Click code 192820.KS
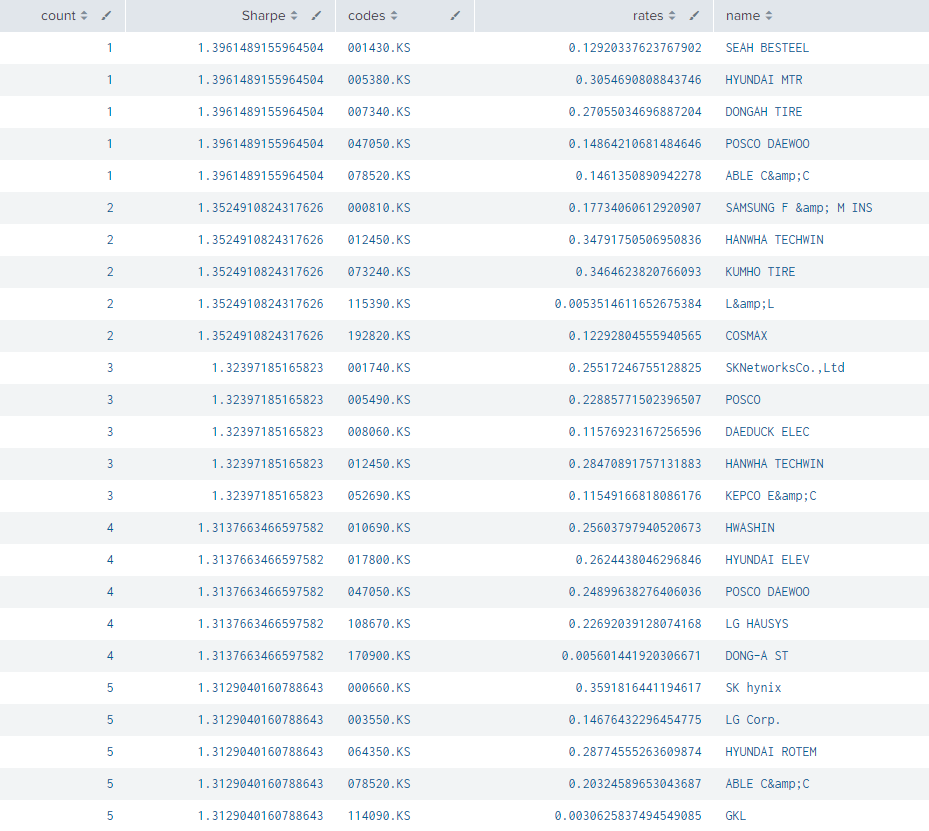This screenshot has width=929, height=831. pos(379,336)
